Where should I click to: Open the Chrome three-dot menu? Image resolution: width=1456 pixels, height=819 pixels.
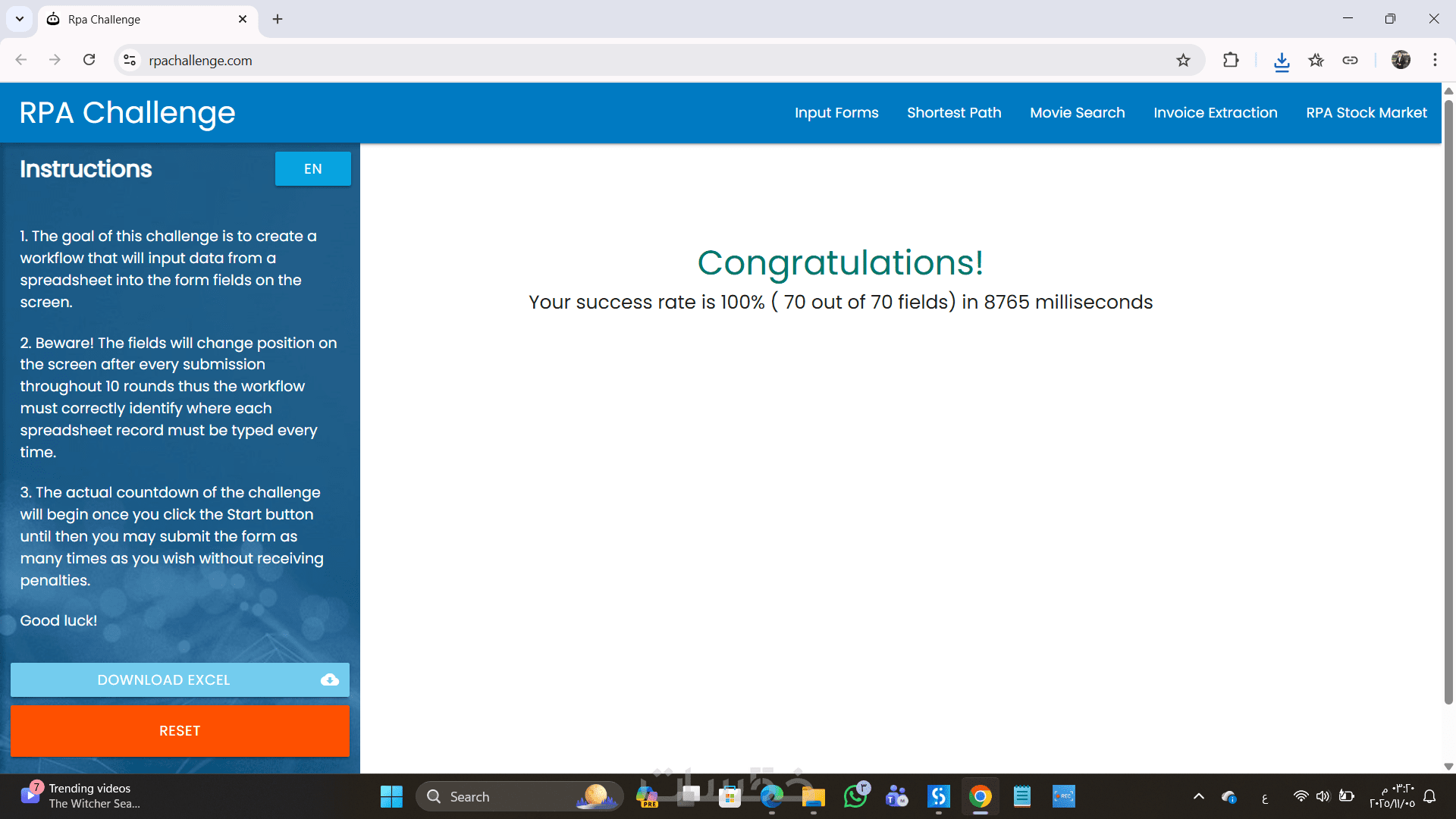tap(1435, 61)
